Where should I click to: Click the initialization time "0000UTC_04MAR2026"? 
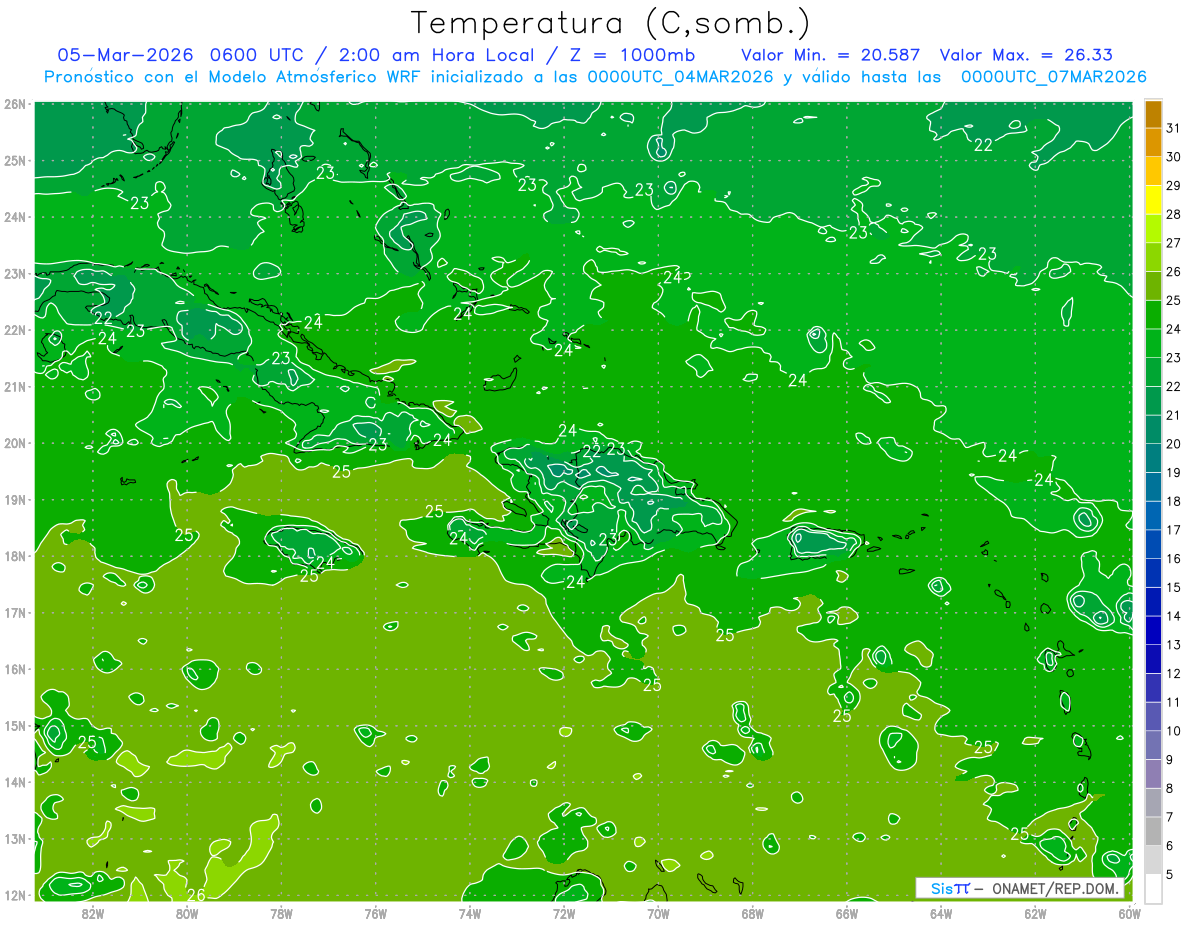[x=680, y=77]
